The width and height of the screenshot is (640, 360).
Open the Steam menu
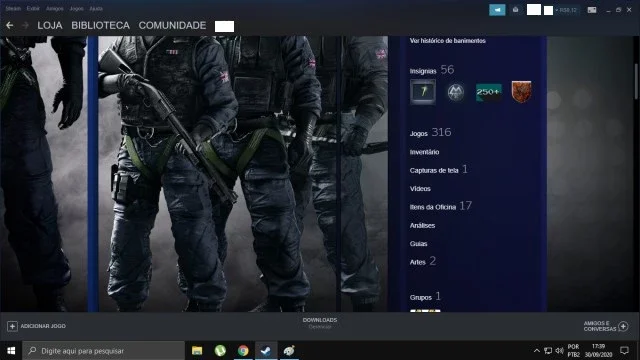tap(13, 8)
